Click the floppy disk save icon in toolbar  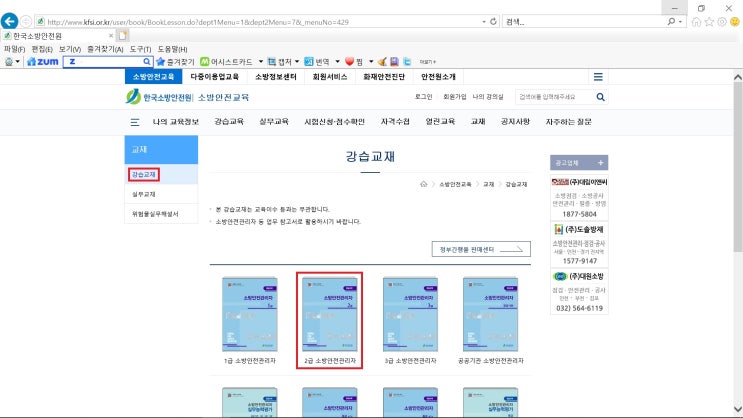tap(394, 62)
